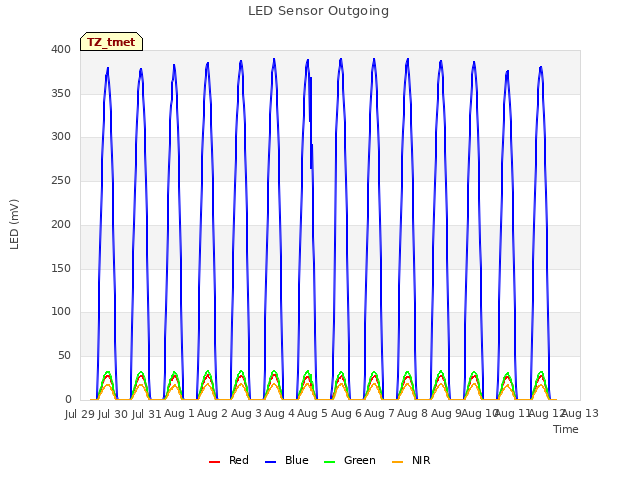Click the Aug 1 date tick label
Screen dimensions: 640x480
click(x=180, y=413)
